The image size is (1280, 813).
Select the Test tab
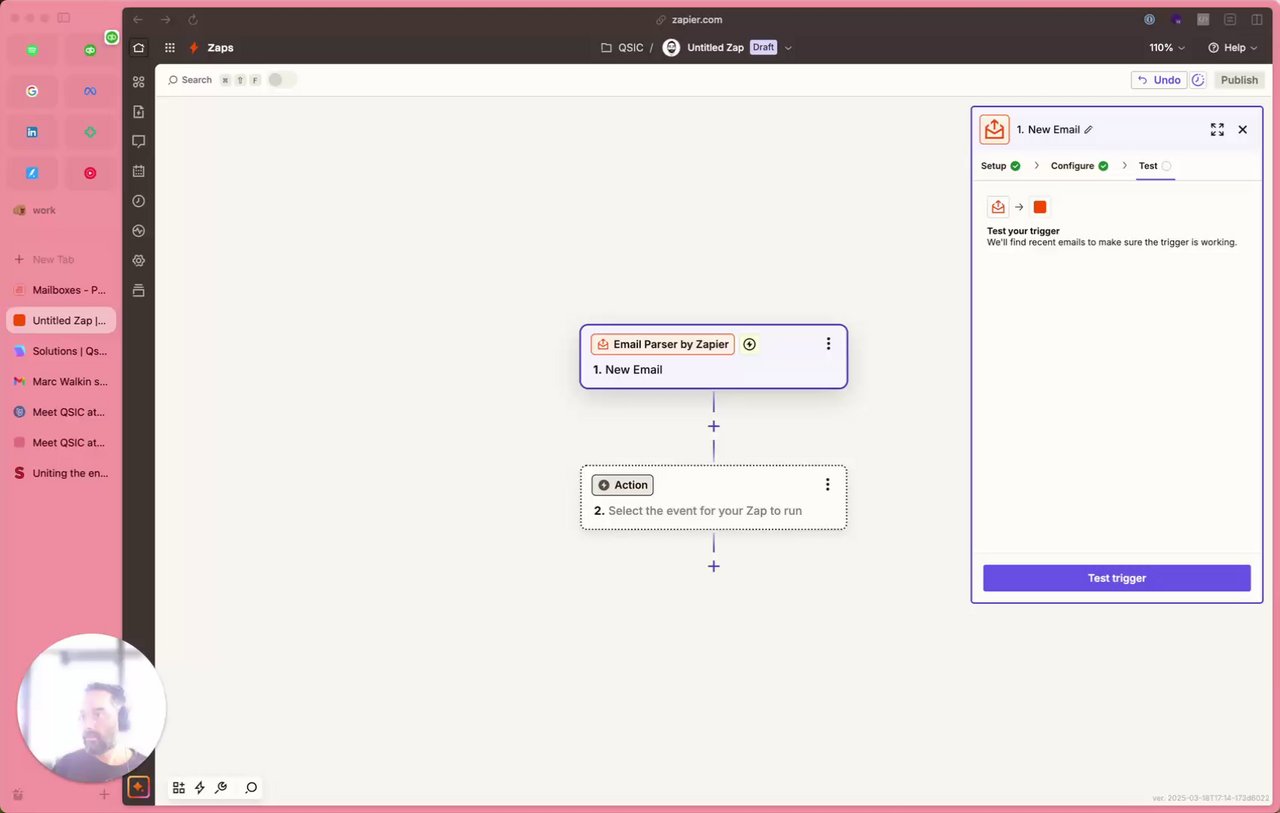point(1154,166)
